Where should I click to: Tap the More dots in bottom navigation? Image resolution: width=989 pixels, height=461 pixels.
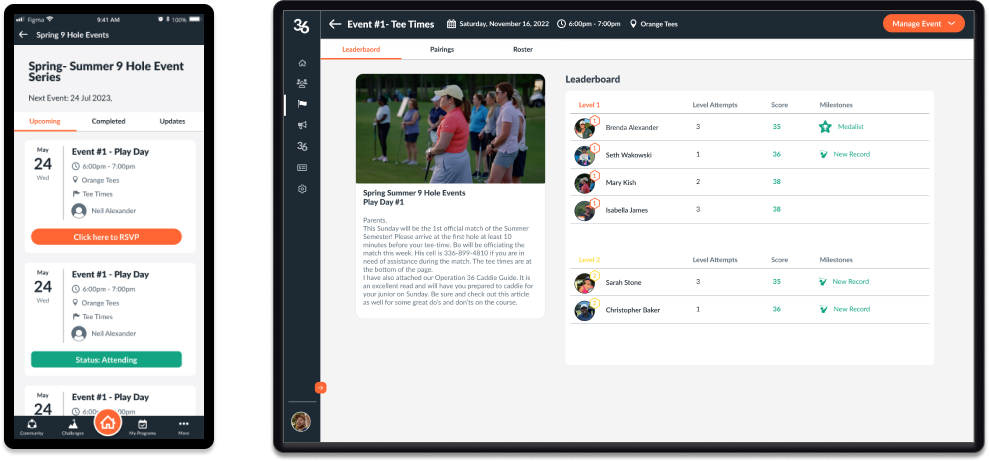point(184,427)
